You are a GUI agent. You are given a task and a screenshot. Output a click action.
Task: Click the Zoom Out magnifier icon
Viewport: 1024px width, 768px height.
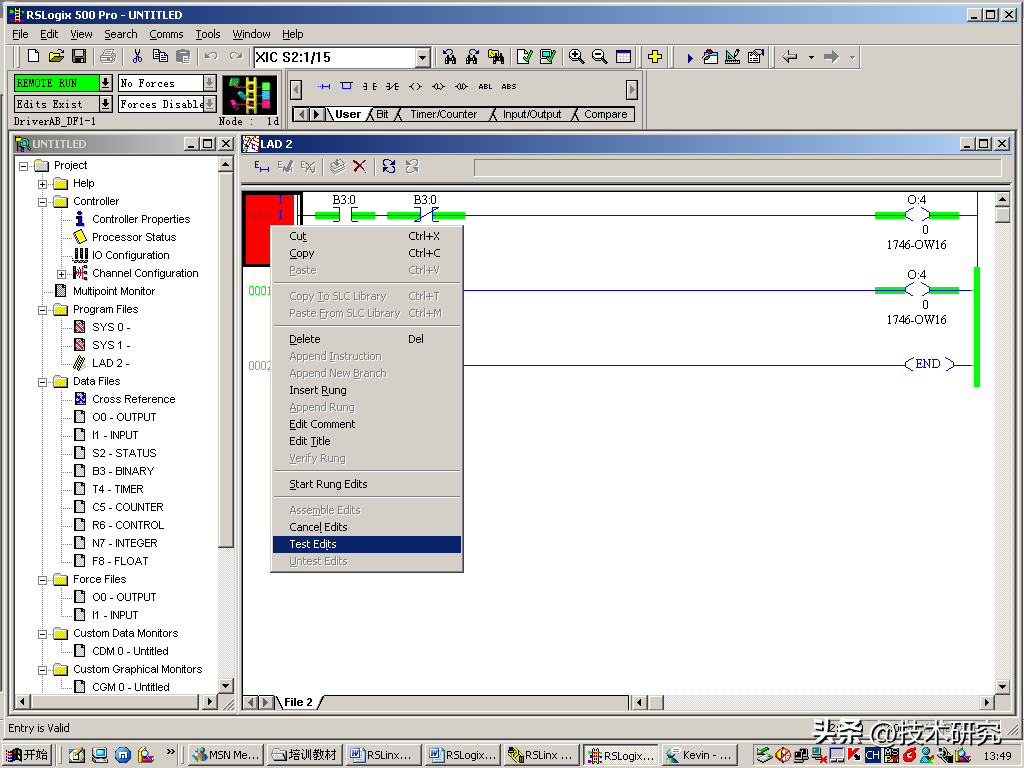[599, 57]
